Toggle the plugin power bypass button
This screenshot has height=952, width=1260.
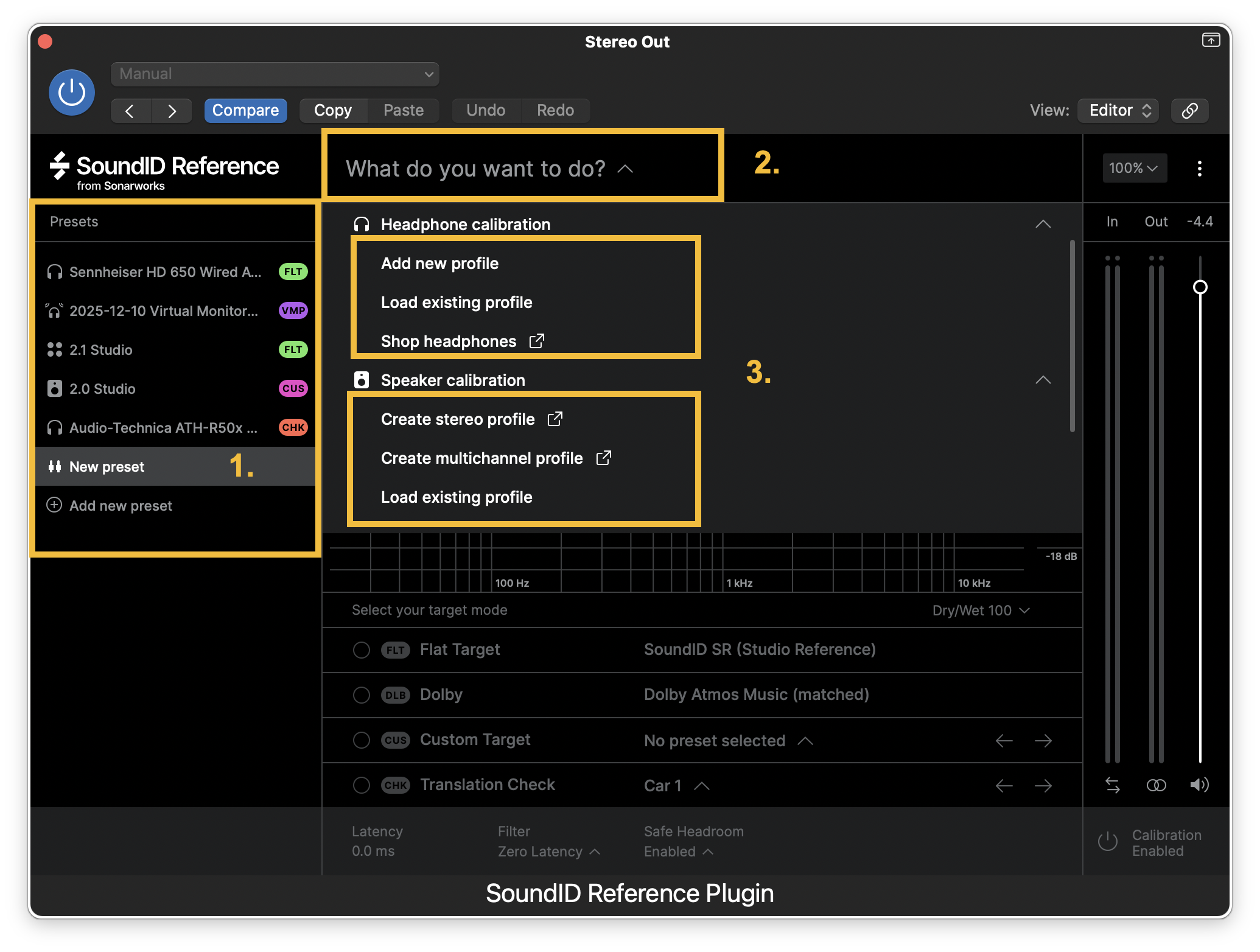click(x=72, y=93)
